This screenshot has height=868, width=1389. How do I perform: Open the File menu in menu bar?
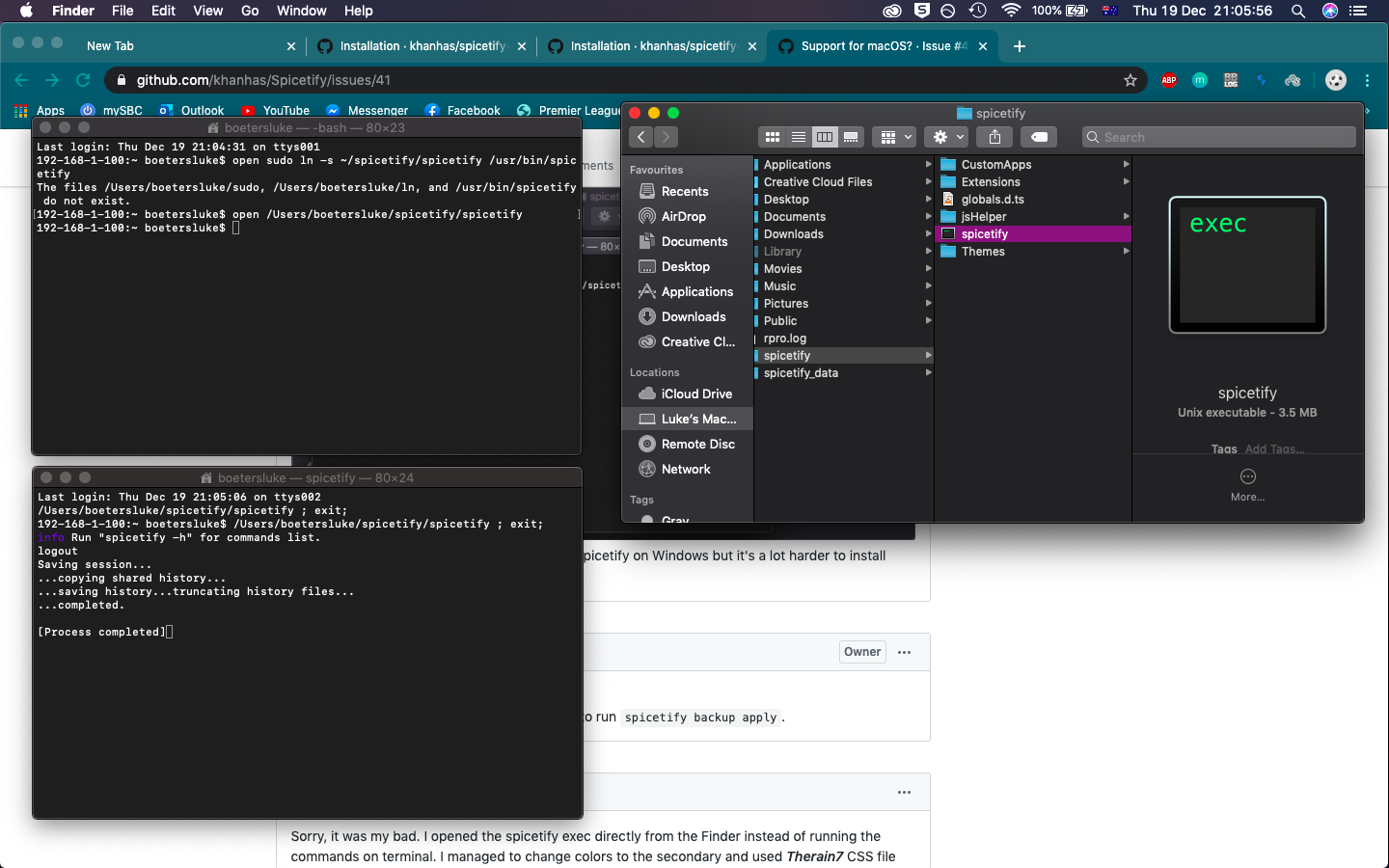pyautogui.click(x=123, y=11)
